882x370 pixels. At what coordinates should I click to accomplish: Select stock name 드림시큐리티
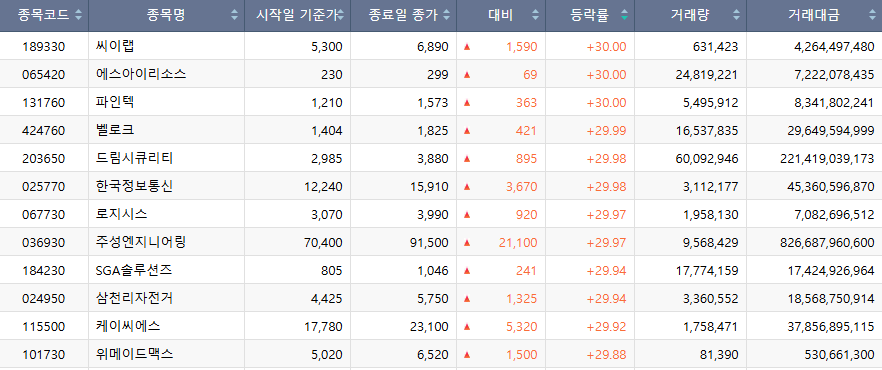click(x=134, y=159)
